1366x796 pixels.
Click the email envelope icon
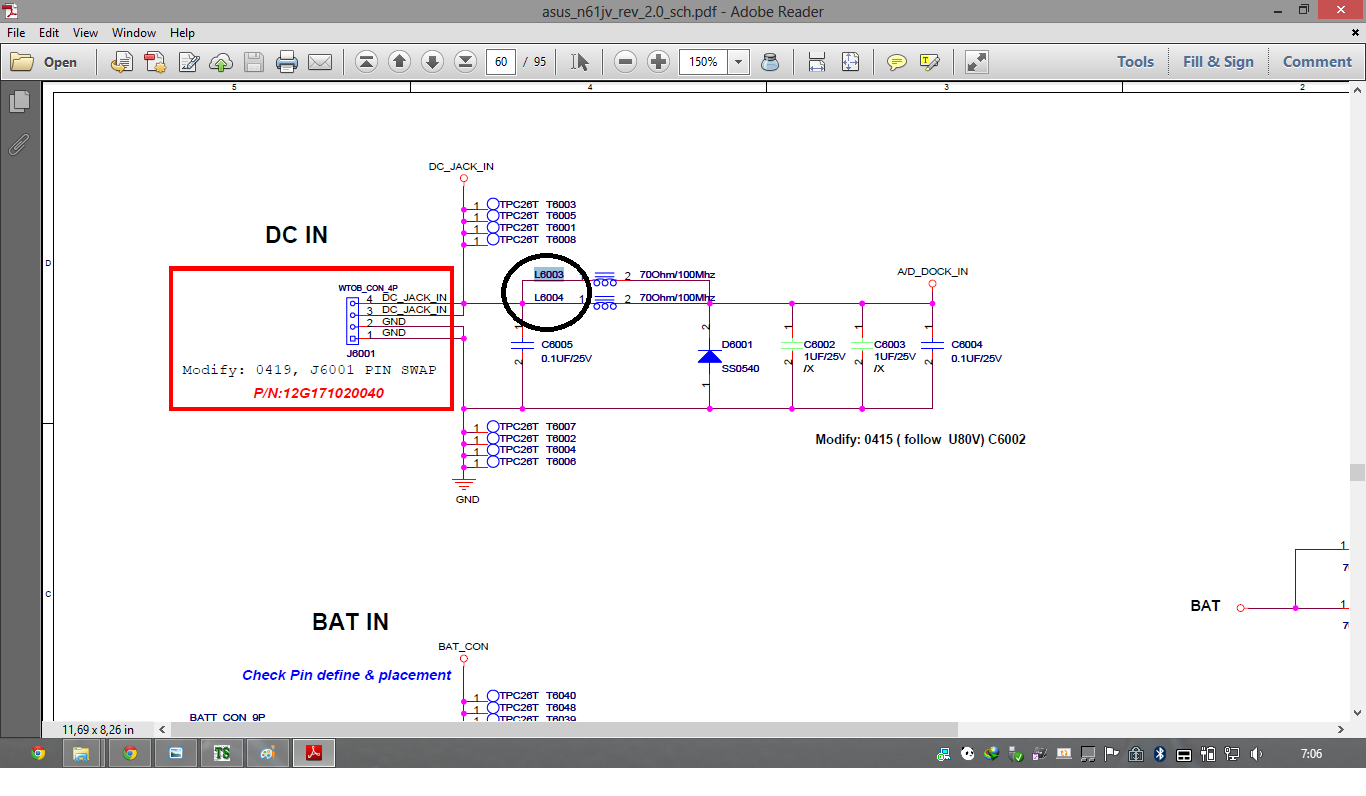tap(320, 62)
